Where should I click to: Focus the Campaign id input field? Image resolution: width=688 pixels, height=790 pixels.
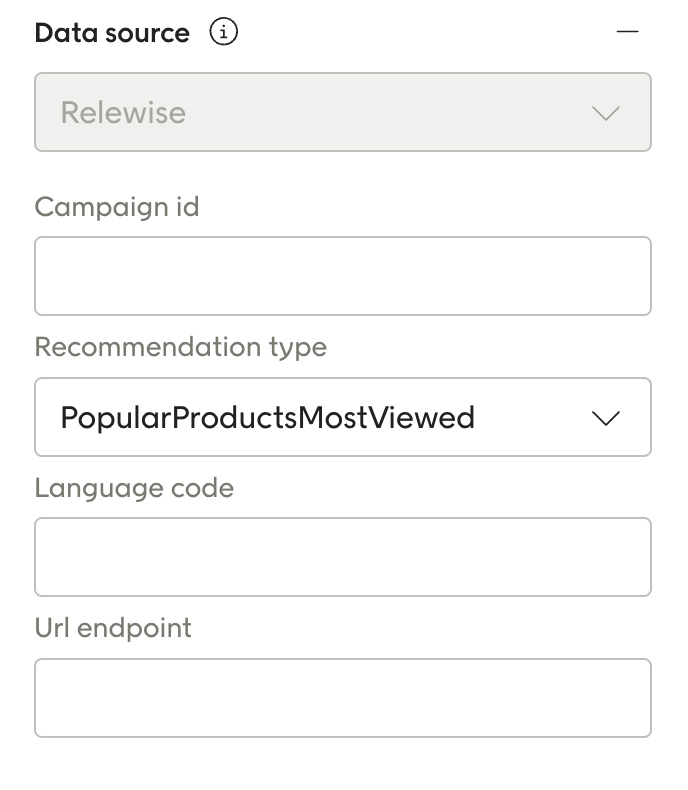[342, 276]
